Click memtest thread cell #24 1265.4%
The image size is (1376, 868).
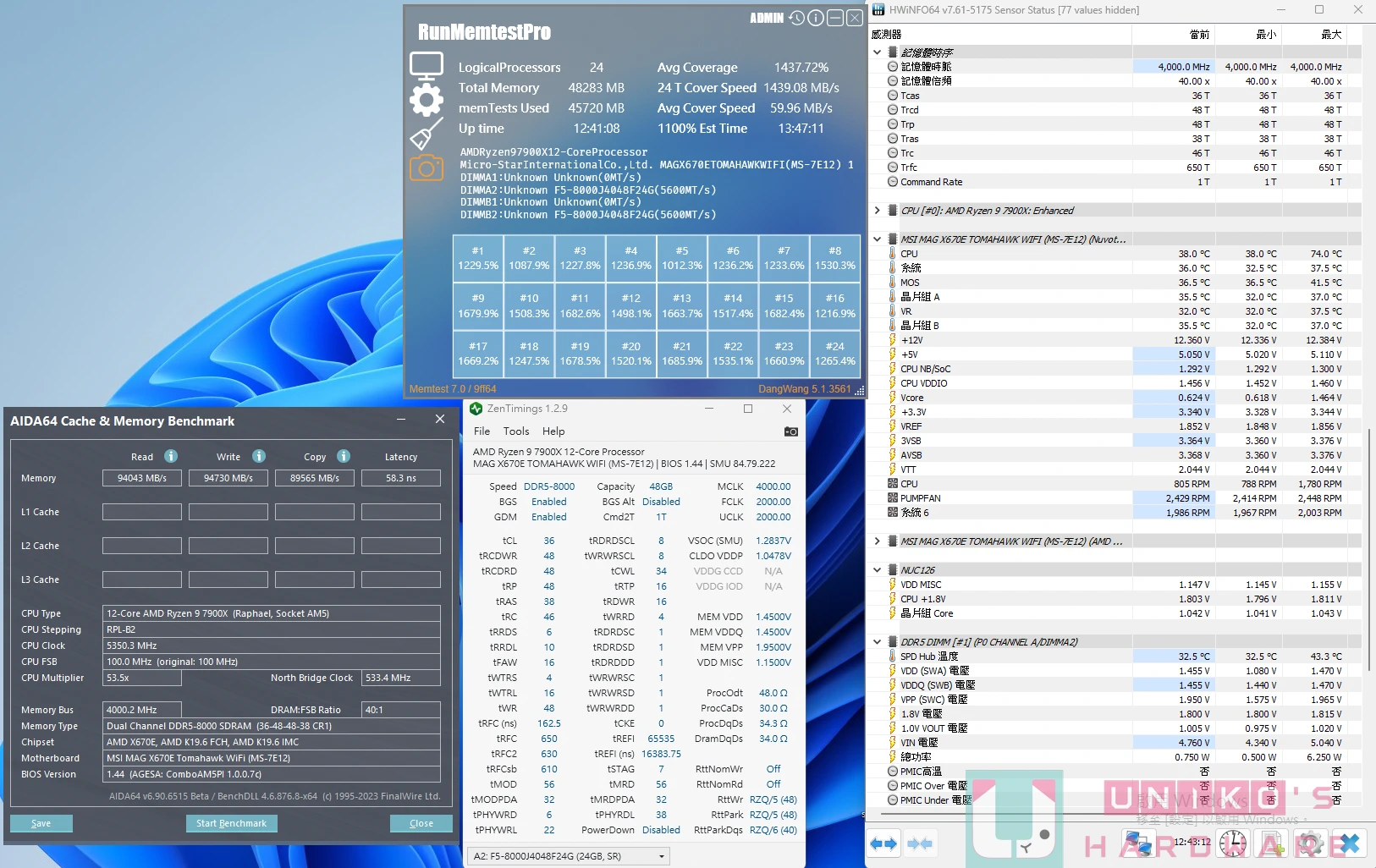point(835,354)
